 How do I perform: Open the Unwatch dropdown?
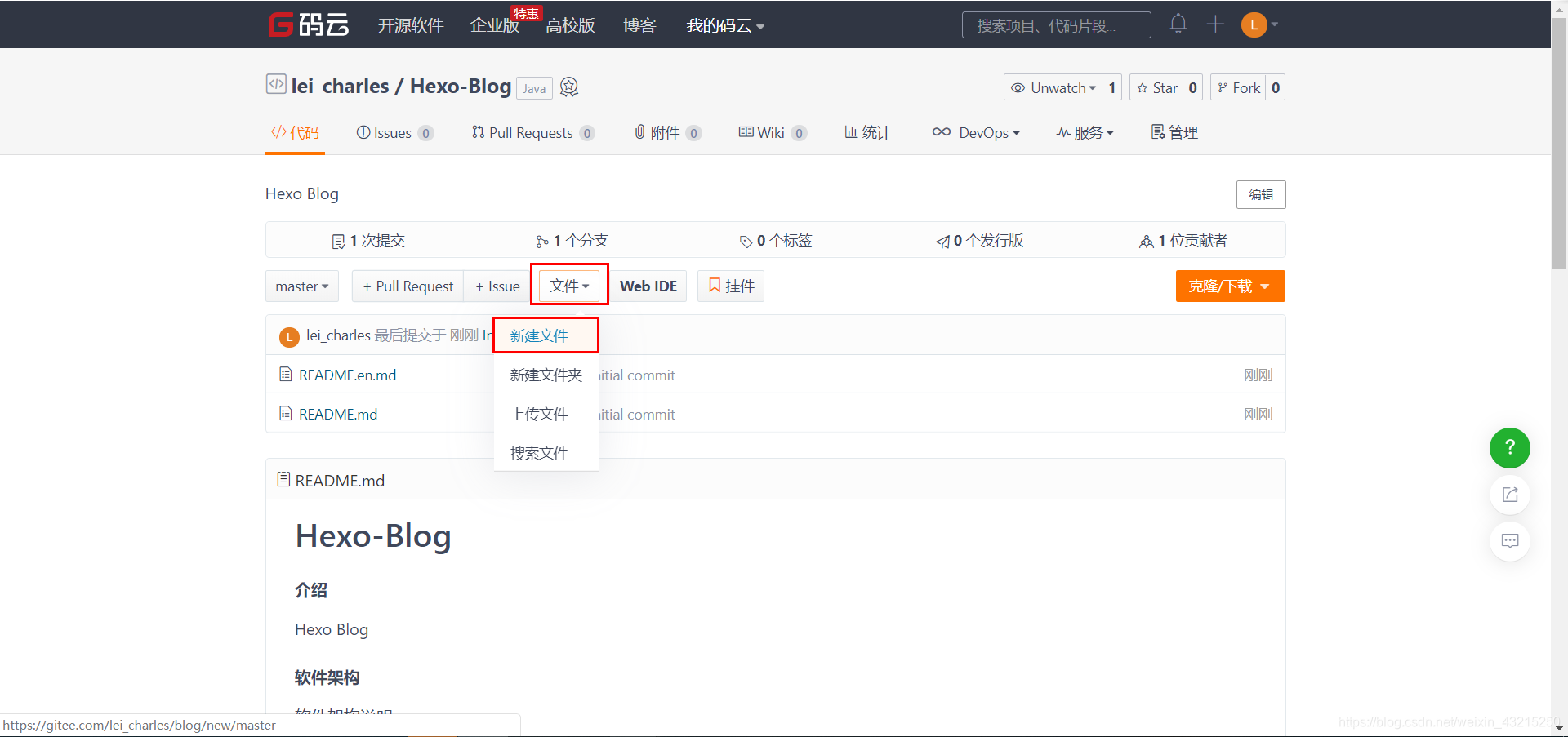1053,87
